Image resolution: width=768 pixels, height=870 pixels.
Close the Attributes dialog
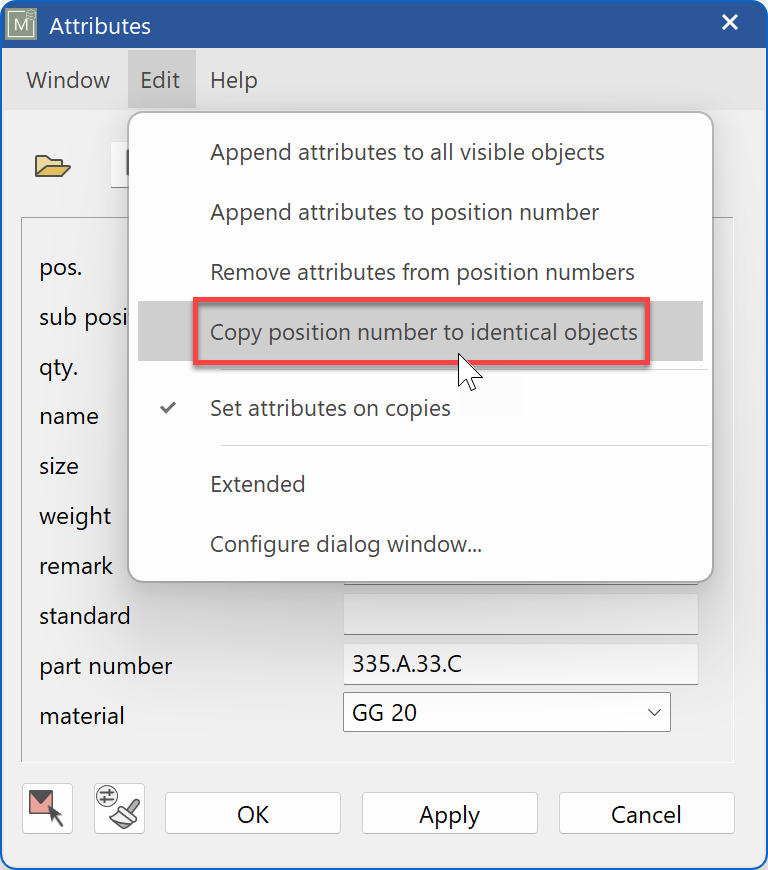tap(730, 22)
